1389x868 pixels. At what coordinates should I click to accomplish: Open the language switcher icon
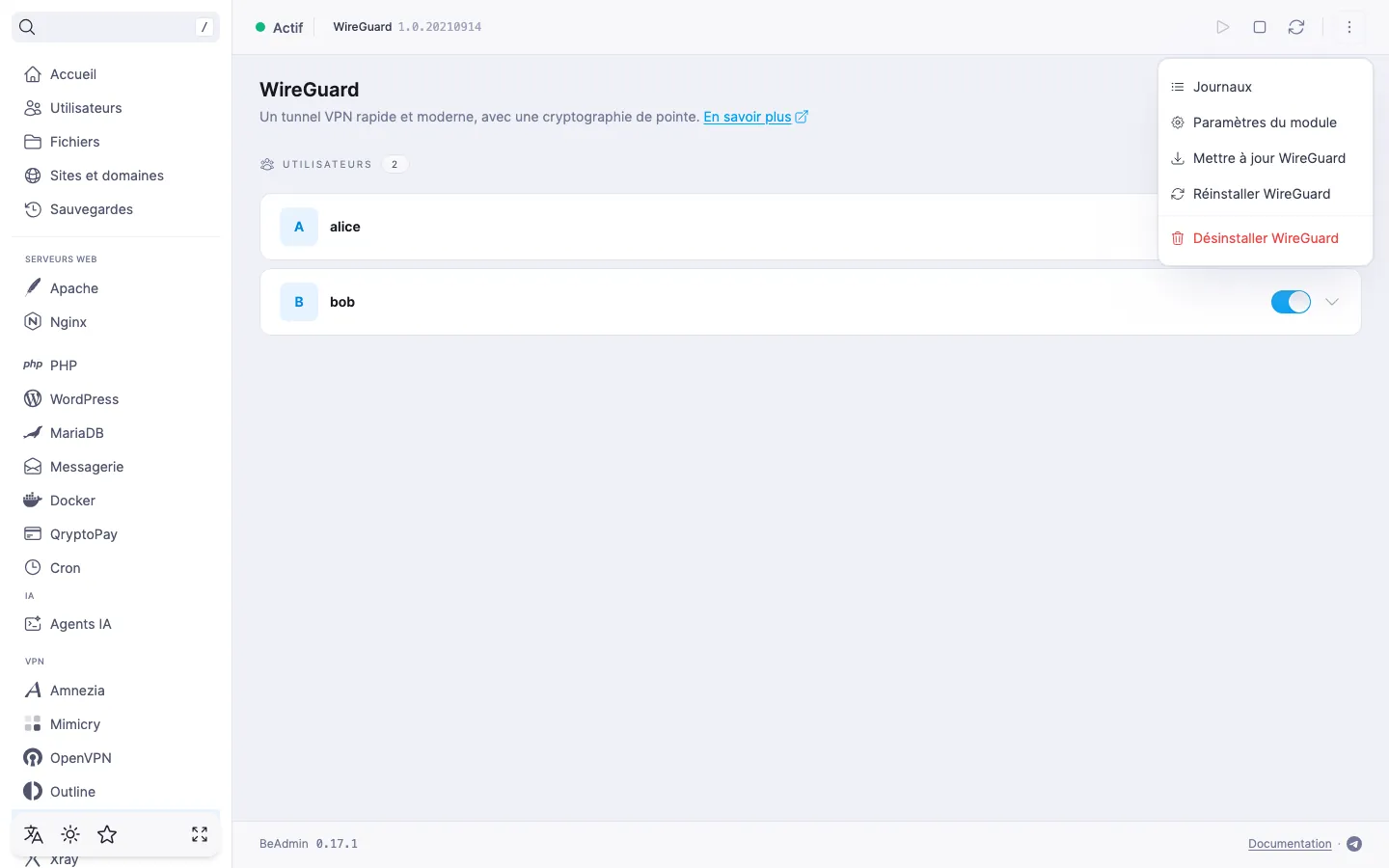tap(34, 834)
